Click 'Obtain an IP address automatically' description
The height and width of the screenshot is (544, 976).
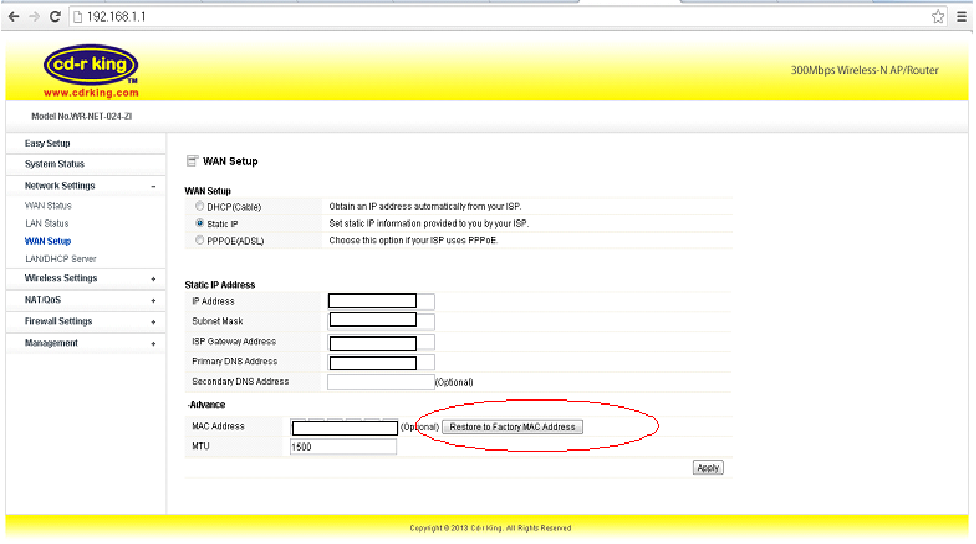pyautogui.click(x=425, y=206)
